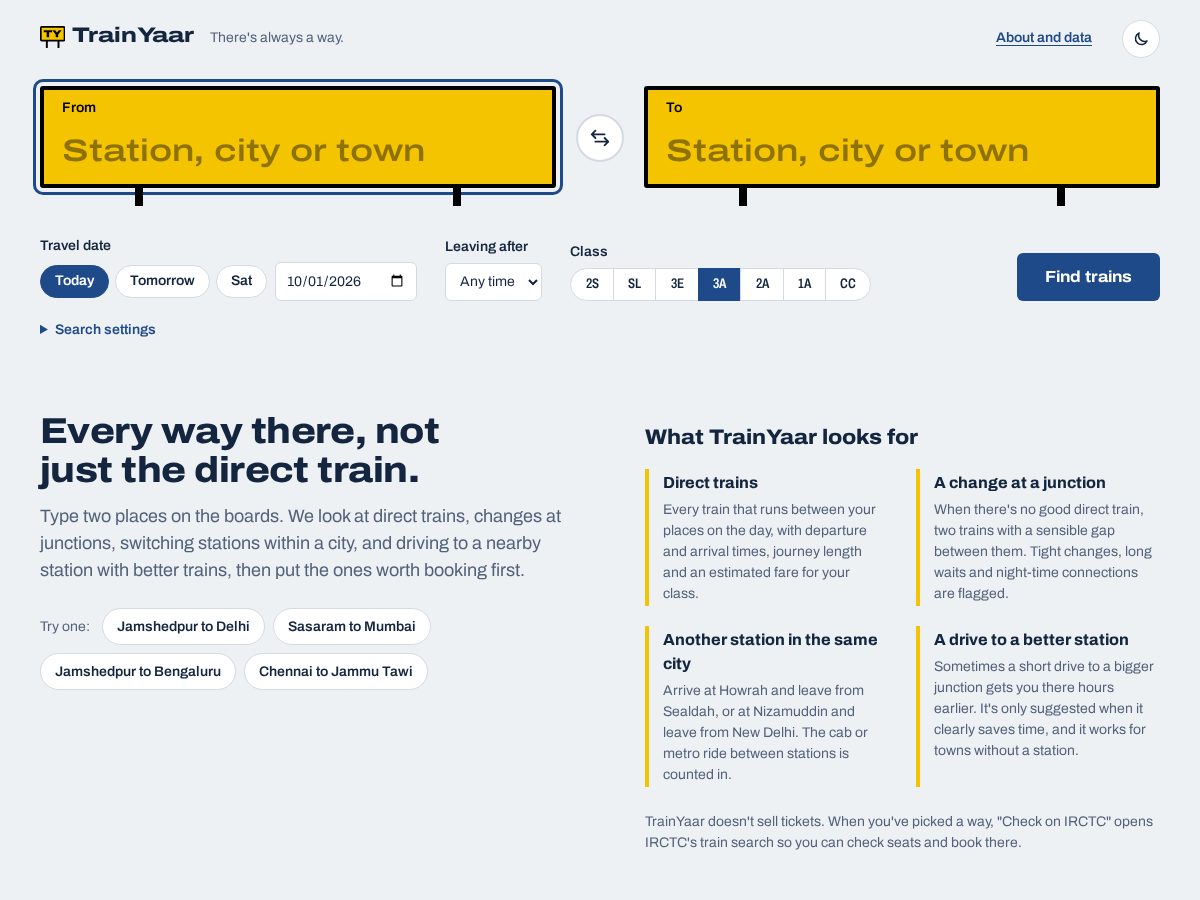Expand Search settings
Image resolution: width=1200 pixels, height=900 pixels.
click(x=98, y=329)
